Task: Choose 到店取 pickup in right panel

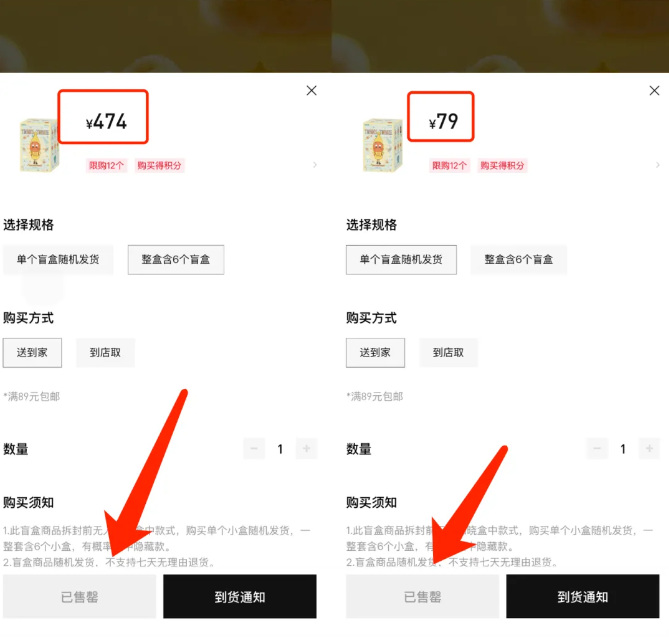Action: click(448, 352)
